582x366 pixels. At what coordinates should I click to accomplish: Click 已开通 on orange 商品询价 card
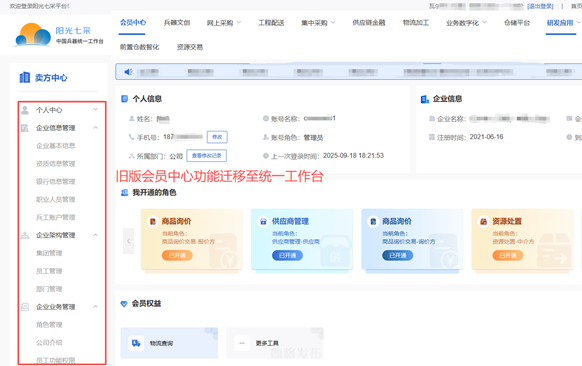pyautogui.click(x=177, y=255)
